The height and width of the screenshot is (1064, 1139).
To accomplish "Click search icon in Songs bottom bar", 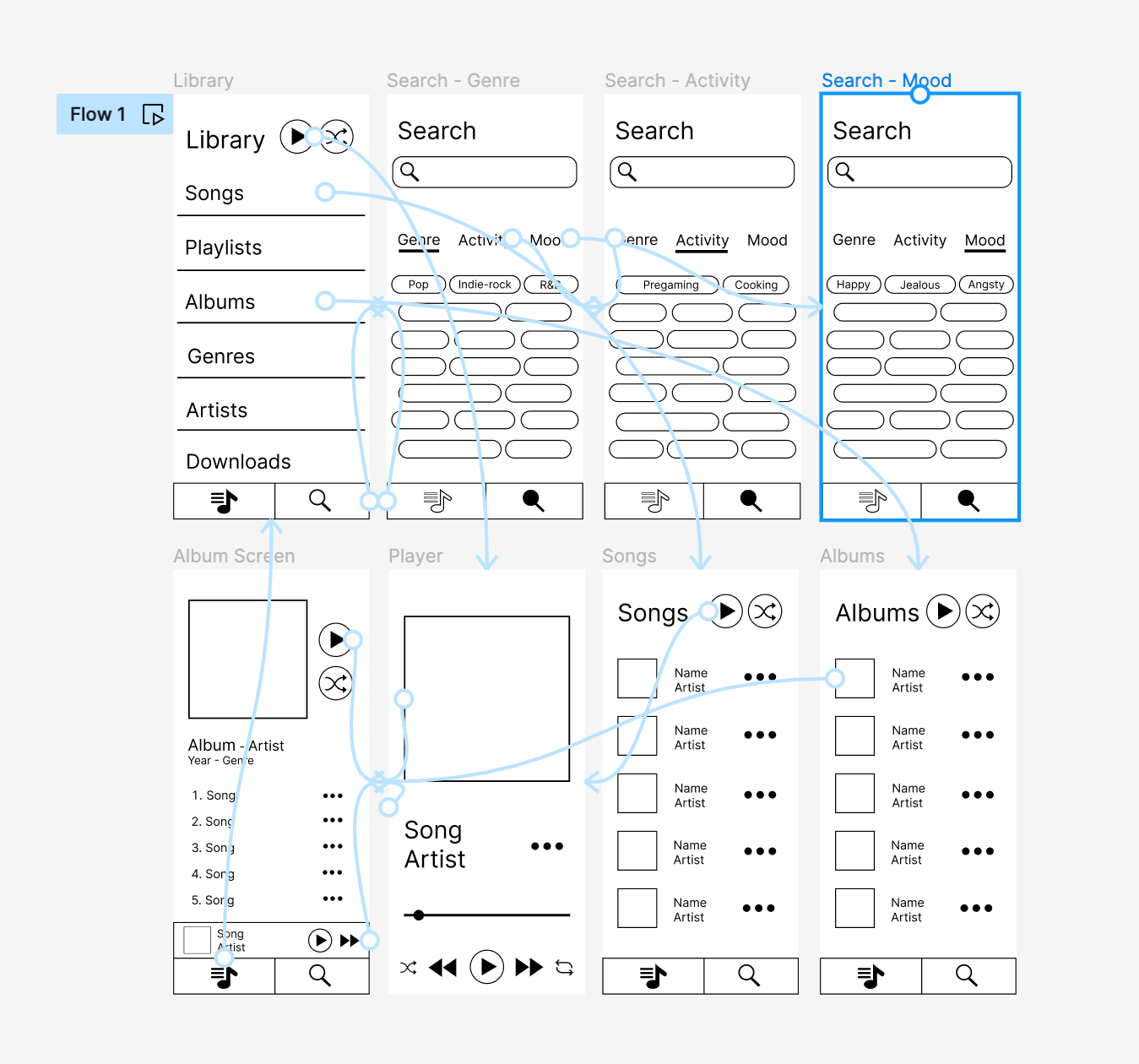I will pyautogui.click(x=749, y=975).
